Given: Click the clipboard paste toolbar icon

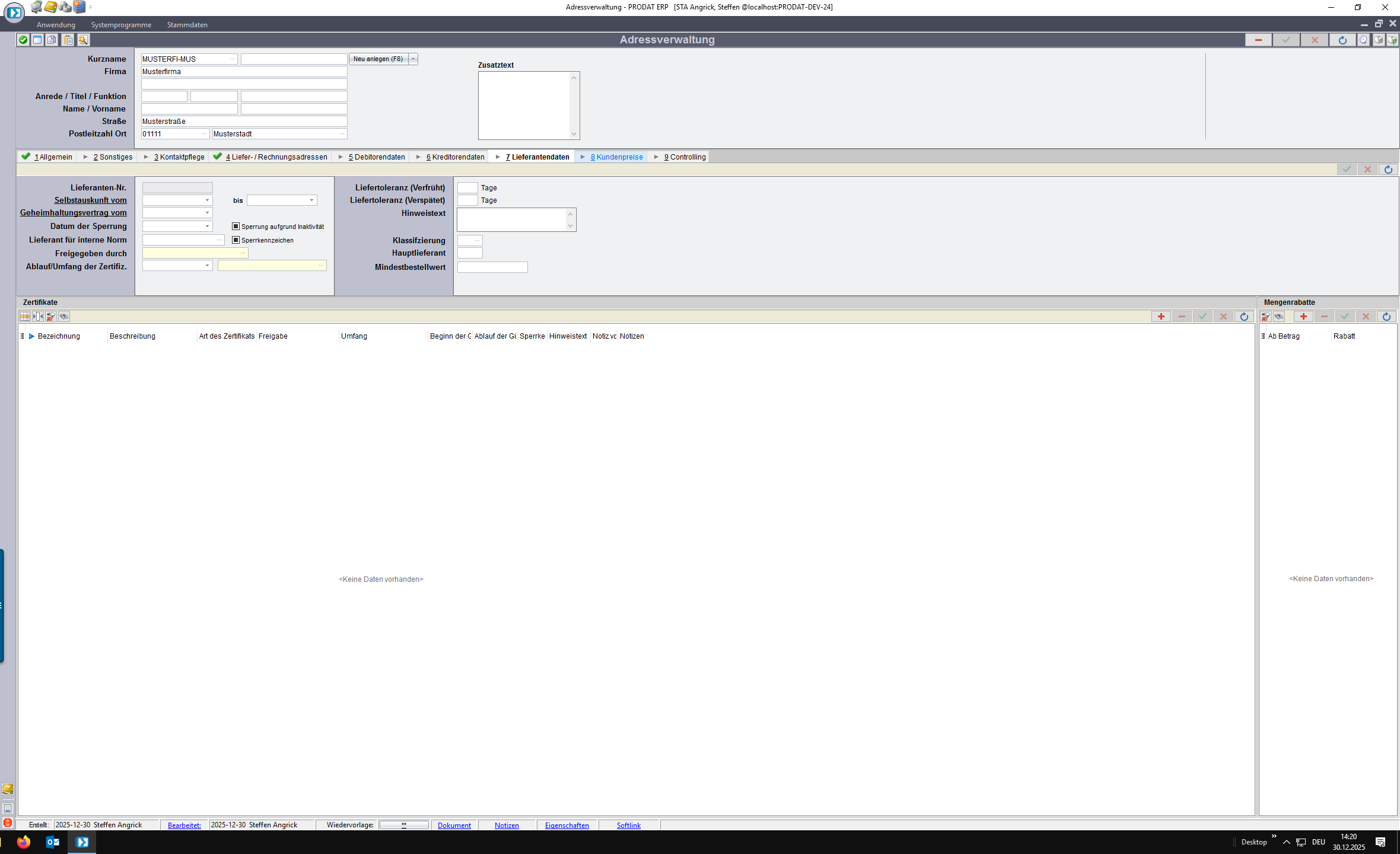Looking at the screenshot, I should click(x=68, y=40).
